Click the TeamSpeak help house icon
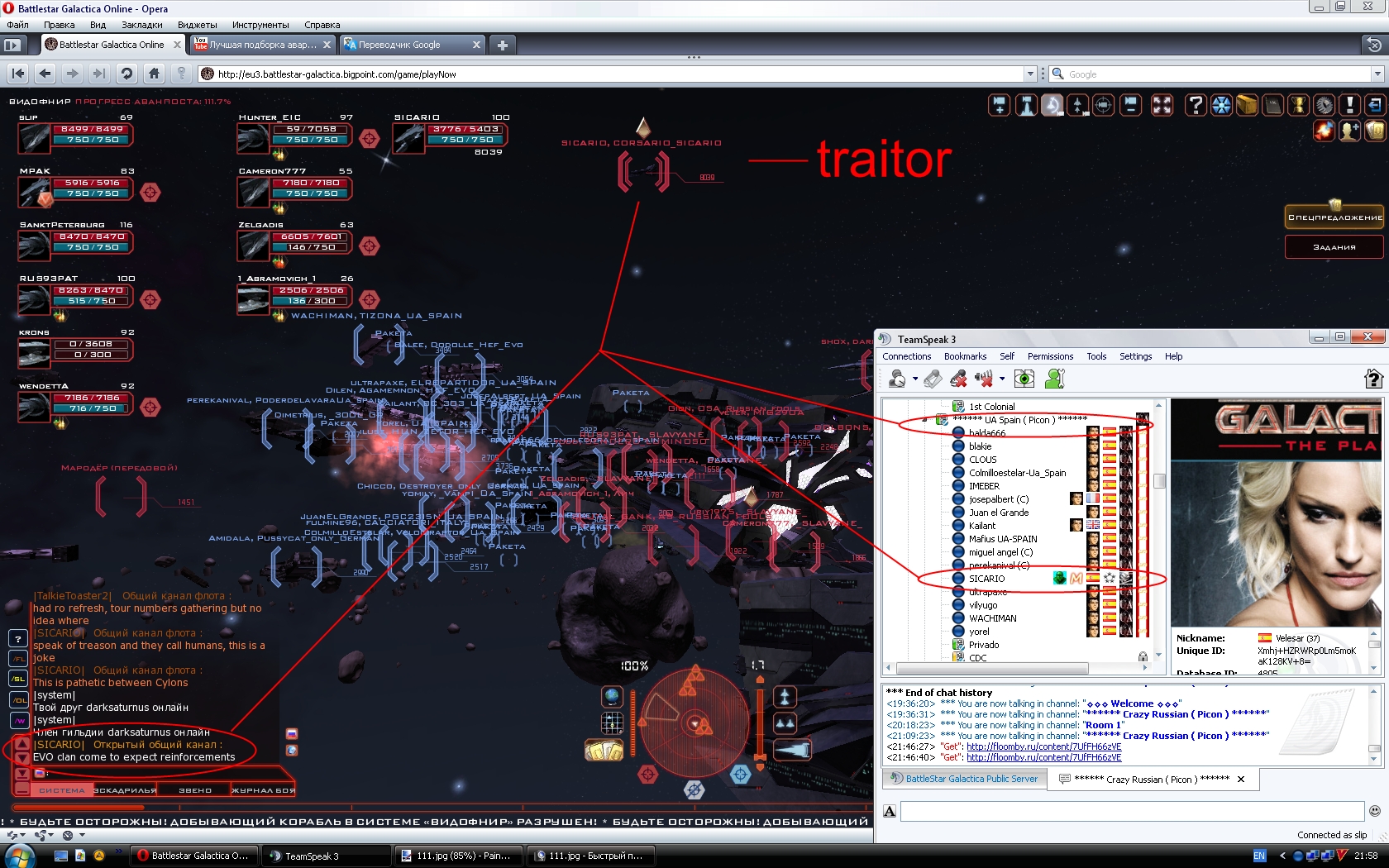This screenshot has width=1389, height=868. 1373,379
